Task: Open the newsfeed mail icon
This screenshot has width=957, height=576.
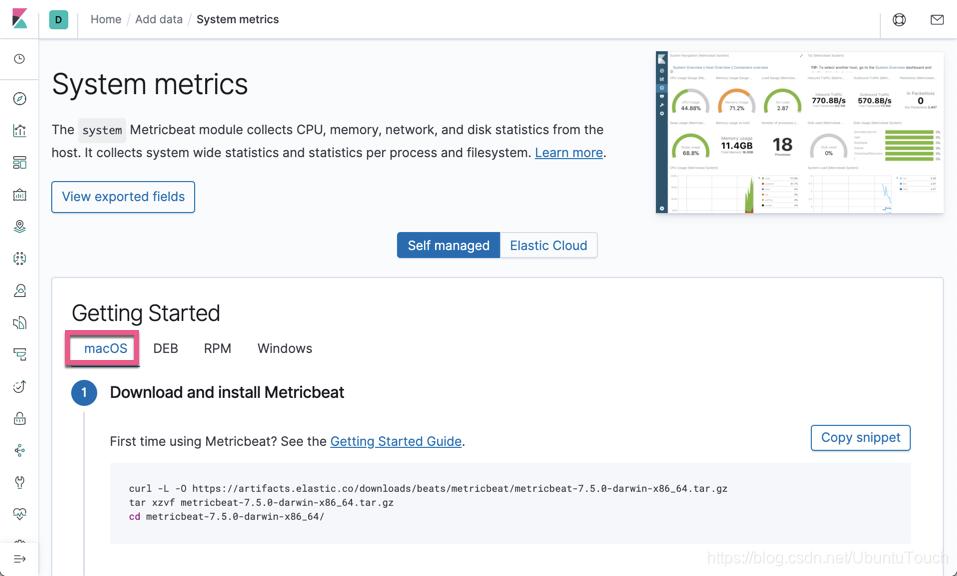Action: pos(937,20)
